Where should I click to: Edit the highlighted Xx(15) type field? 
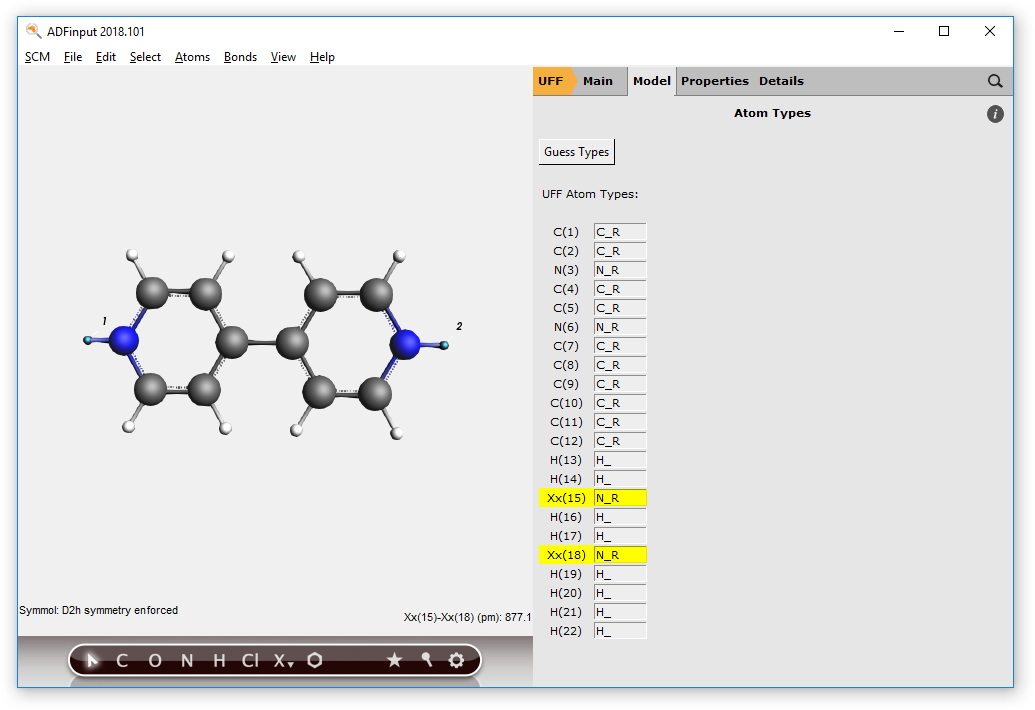(x=620, y=498)
